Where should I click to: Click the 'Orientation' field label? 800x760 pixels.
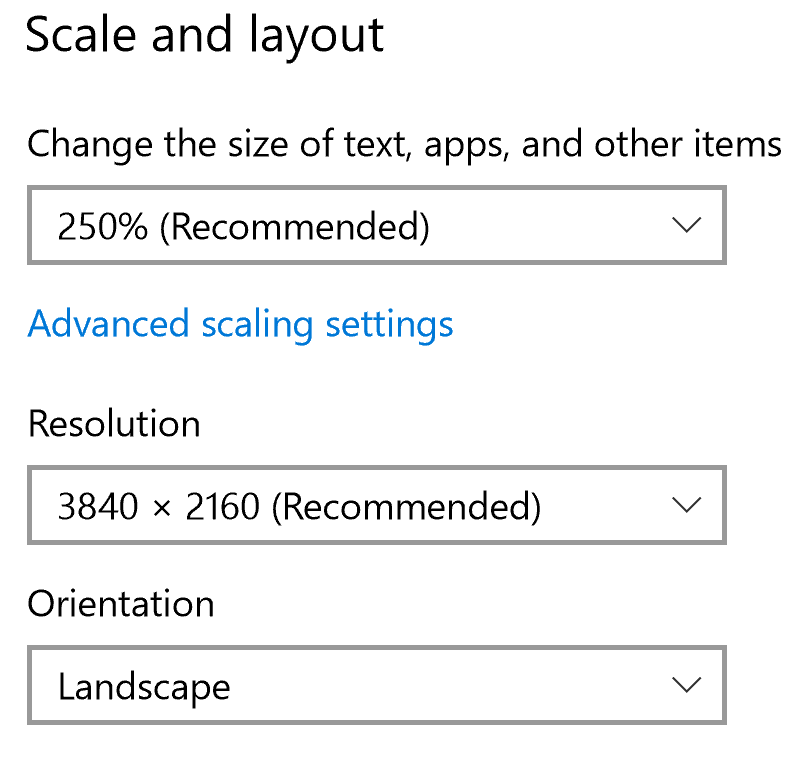tap(121, 604)
